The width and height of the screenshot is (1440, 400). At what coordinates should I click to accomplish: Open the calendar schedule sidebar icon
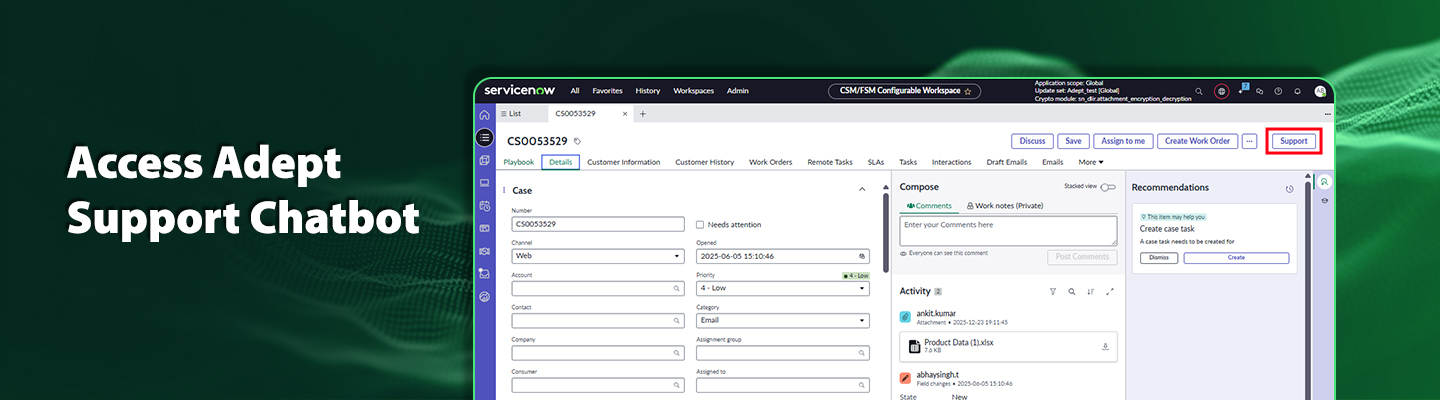pyautogui.click(x=485, y=206)
